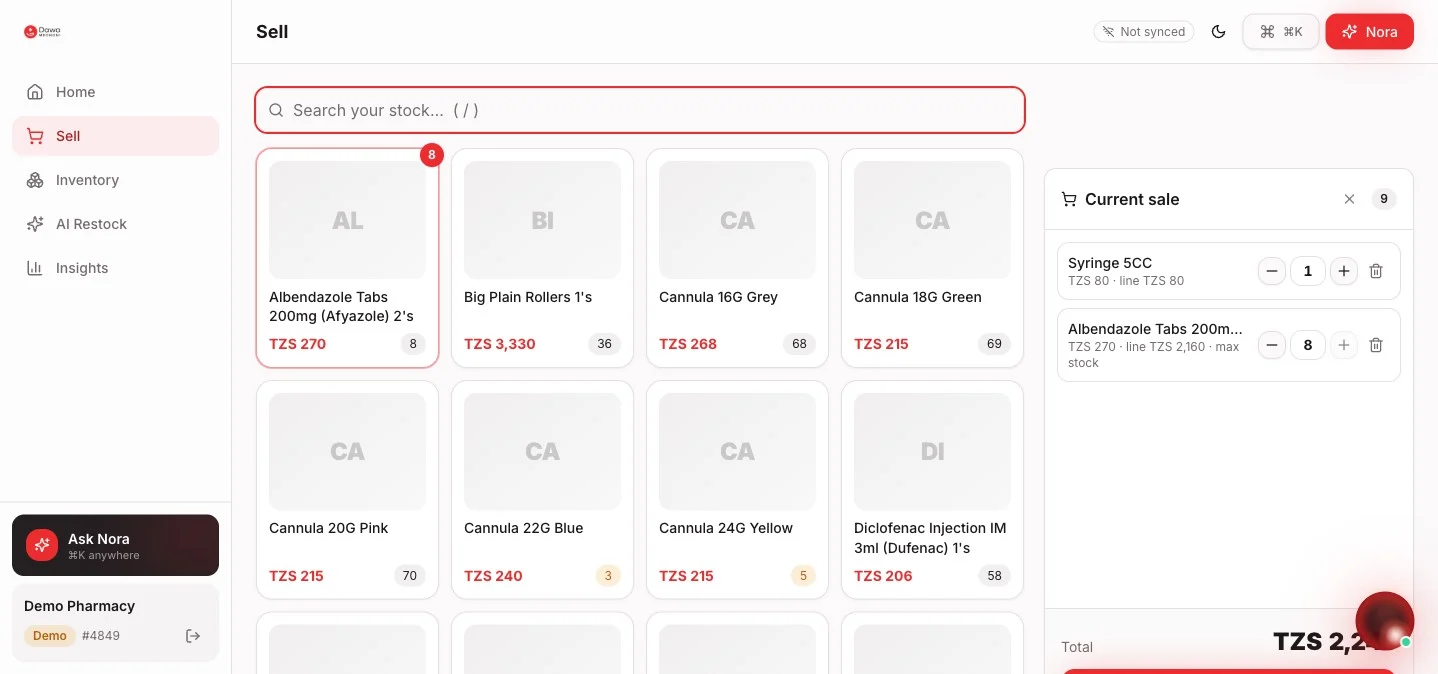Increase Syringe 5CC quantity
The image size is (1438, 674).
click(x=1344, y=271)
